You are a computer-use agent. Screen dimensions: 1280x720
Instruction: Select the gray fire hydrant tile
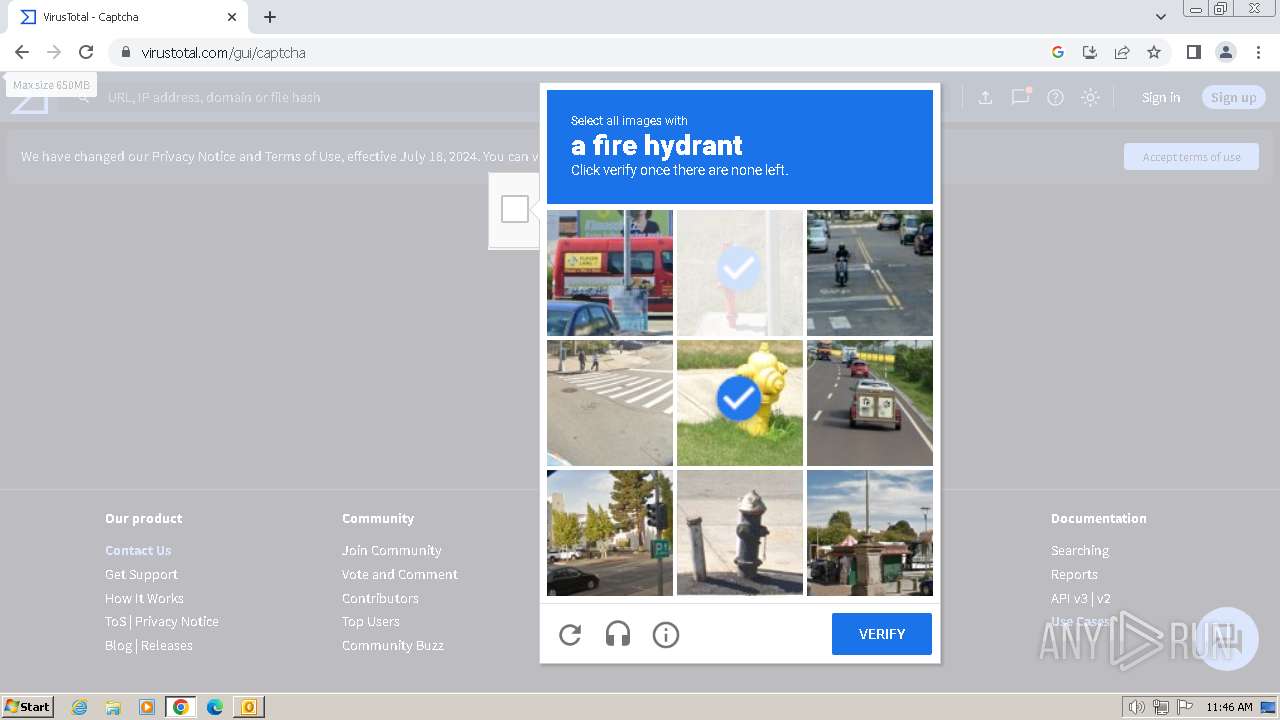(x=740, y=533)
